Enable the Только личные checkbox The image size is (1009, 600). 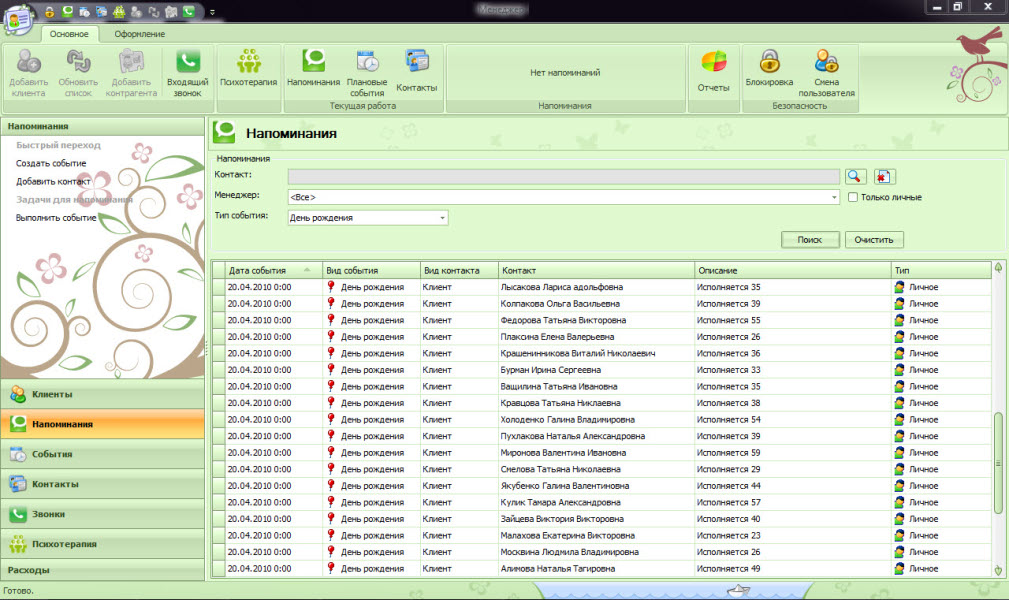(x=852, y=197)
